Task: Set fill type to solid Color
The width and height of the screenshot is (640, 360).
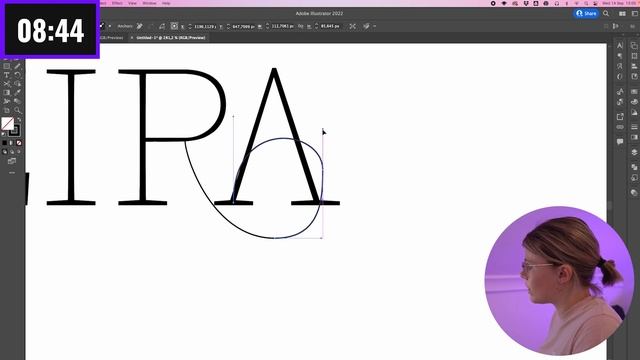Action: [4, 143]
